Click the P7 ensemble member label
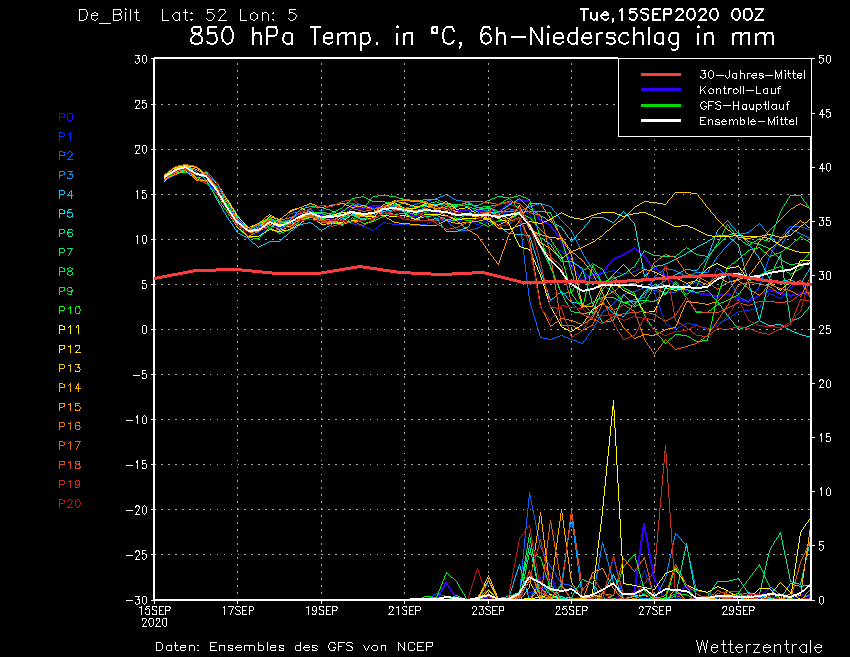This screenshot has width=850, height=657. pos(66,252)
